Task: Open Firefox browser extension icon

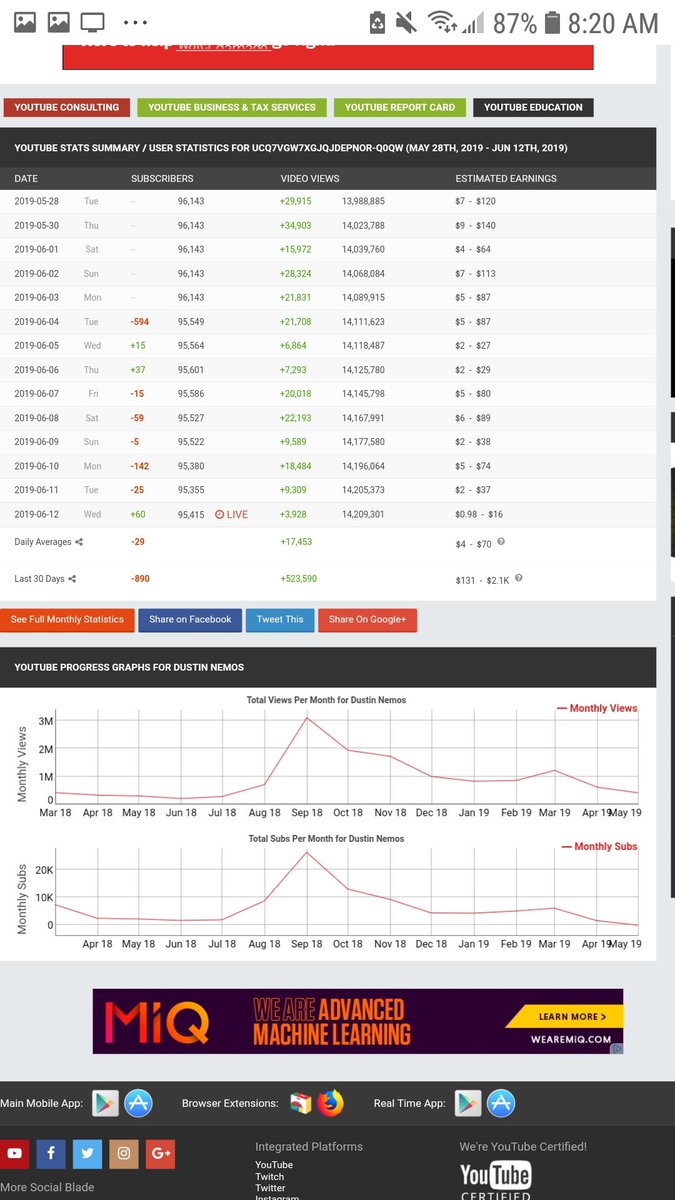Action: click(331, 1103)
